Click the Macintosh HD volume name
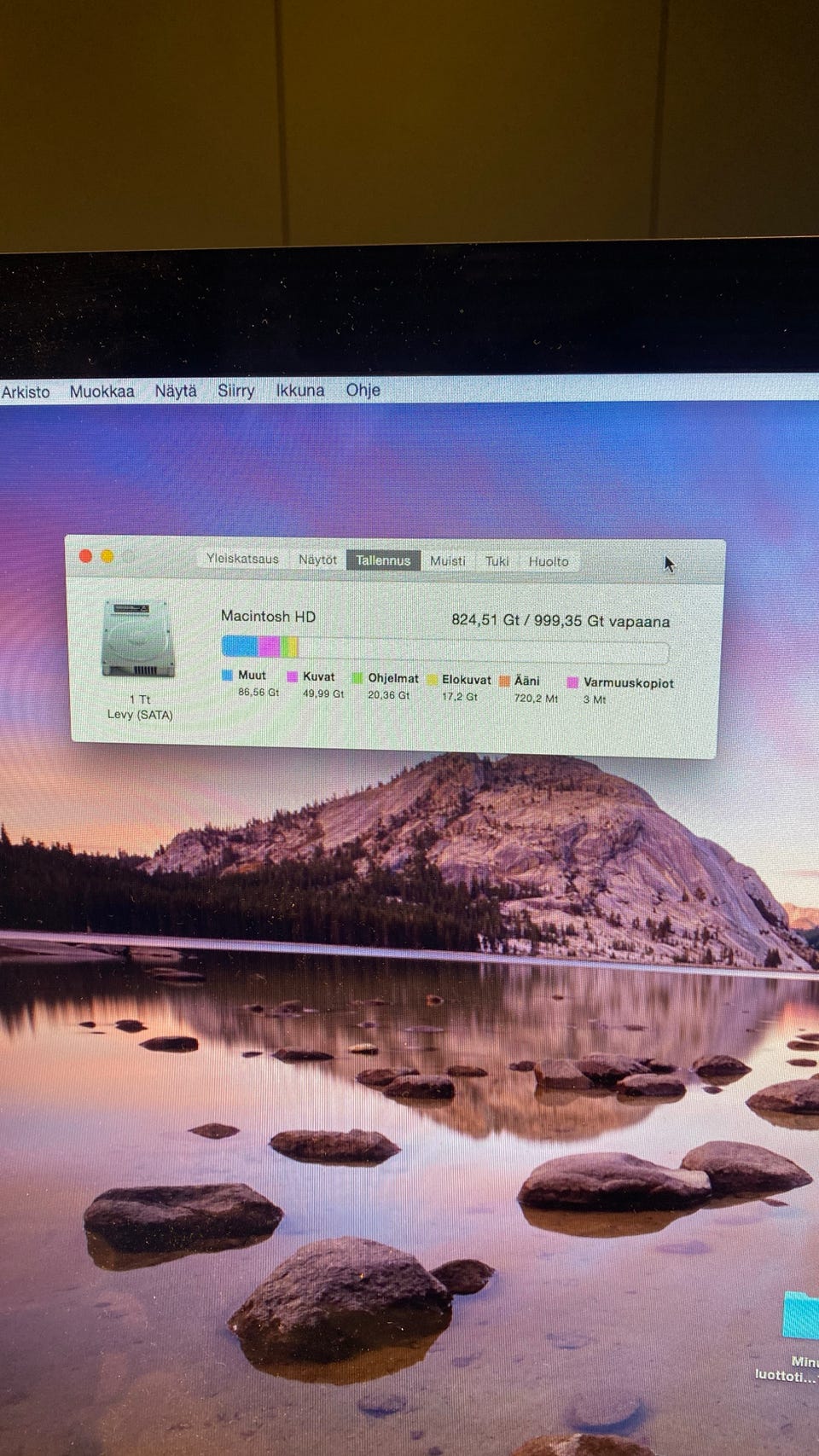The width and height of the screenshot is (819, 1456). point(268,616)
